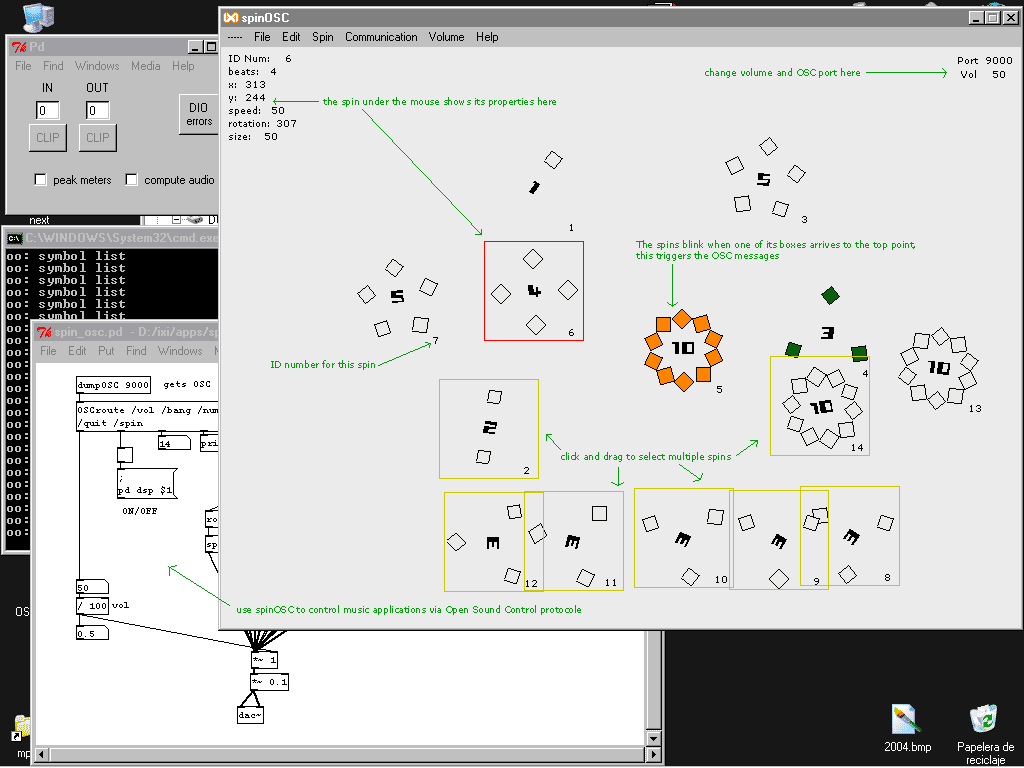The image size is (1024, 768).
Task: Click the '/ 100' vol object box
Action: pyautogui.click(x=93, y=606)
